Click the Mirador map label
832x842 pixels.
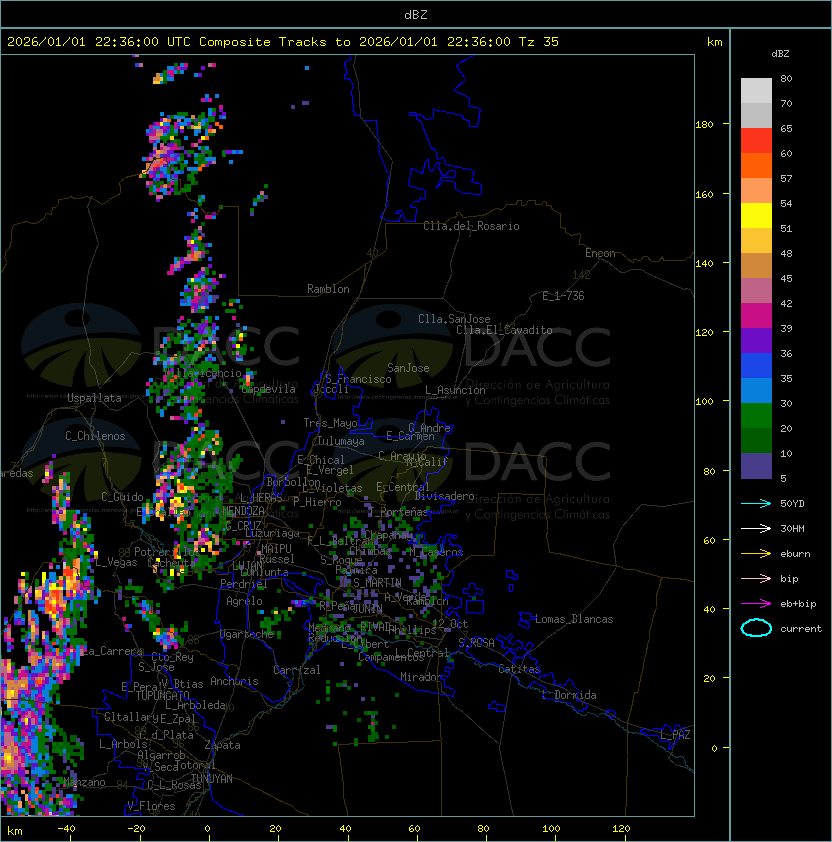tap(421, 677)
